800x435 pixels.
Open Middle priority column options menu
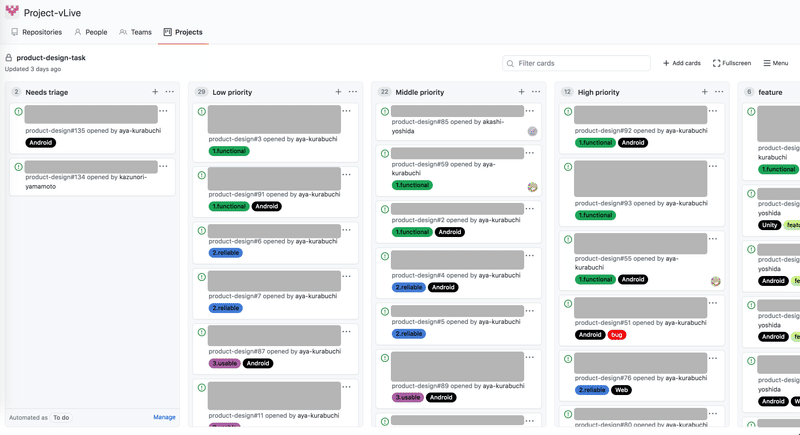point(536,92)
